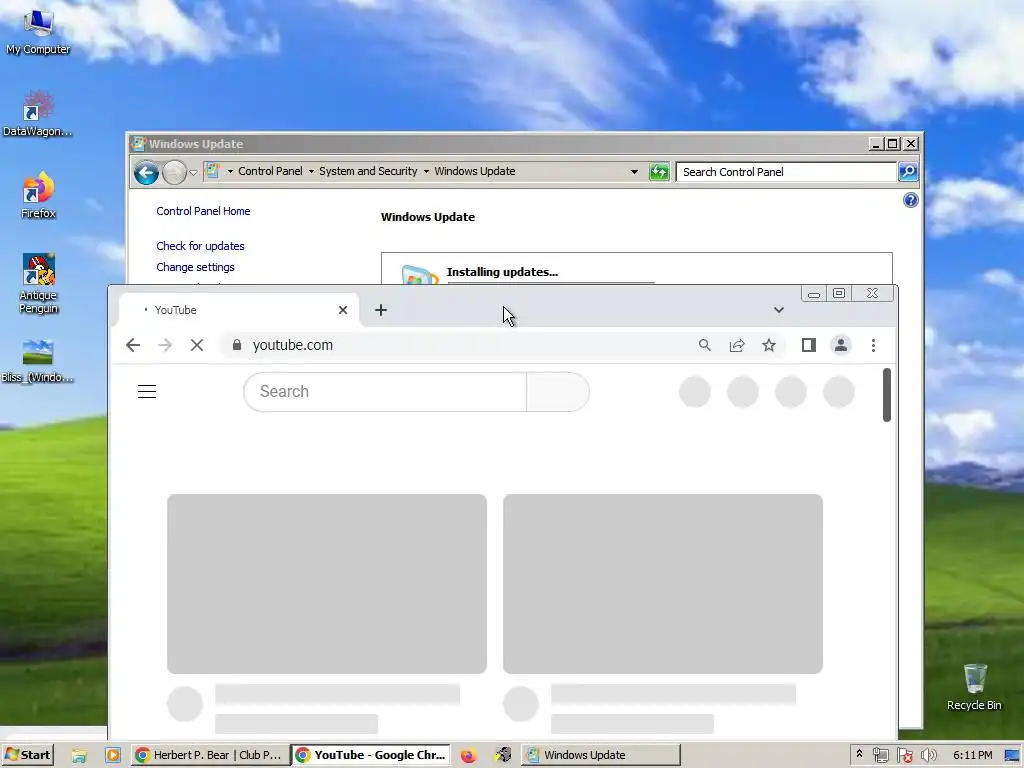Switch to YouTube Chrome taskbar button
This screenshot has width=1024, height=768.
tap(371, 755)
